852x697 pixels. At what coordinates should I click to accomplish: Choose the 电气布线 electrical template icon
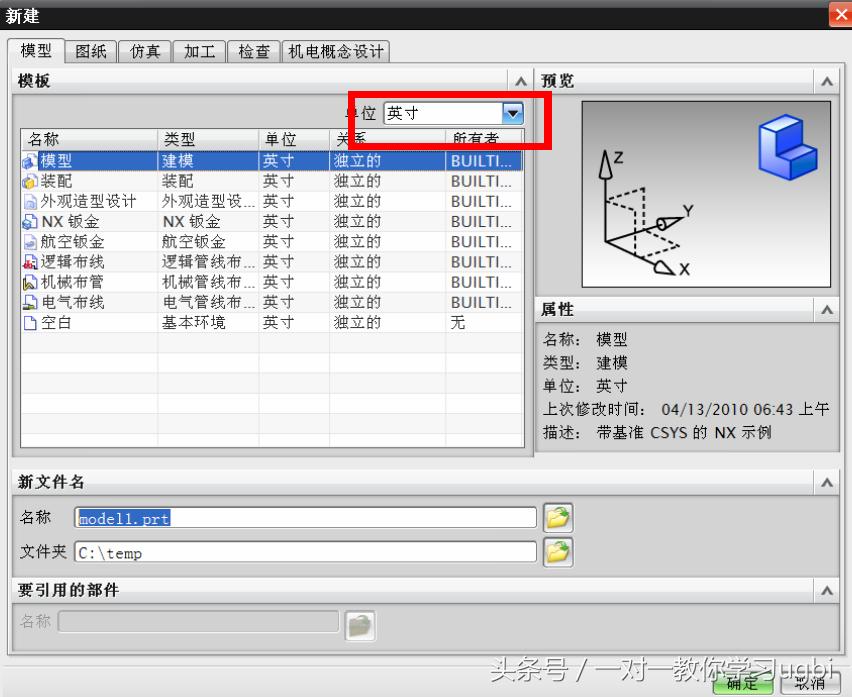point(30,301)
